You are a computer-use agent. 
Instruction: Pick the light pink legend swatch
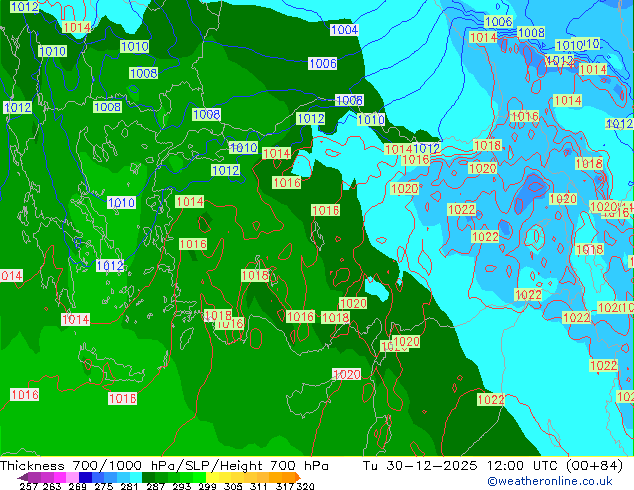coord(72,477)
